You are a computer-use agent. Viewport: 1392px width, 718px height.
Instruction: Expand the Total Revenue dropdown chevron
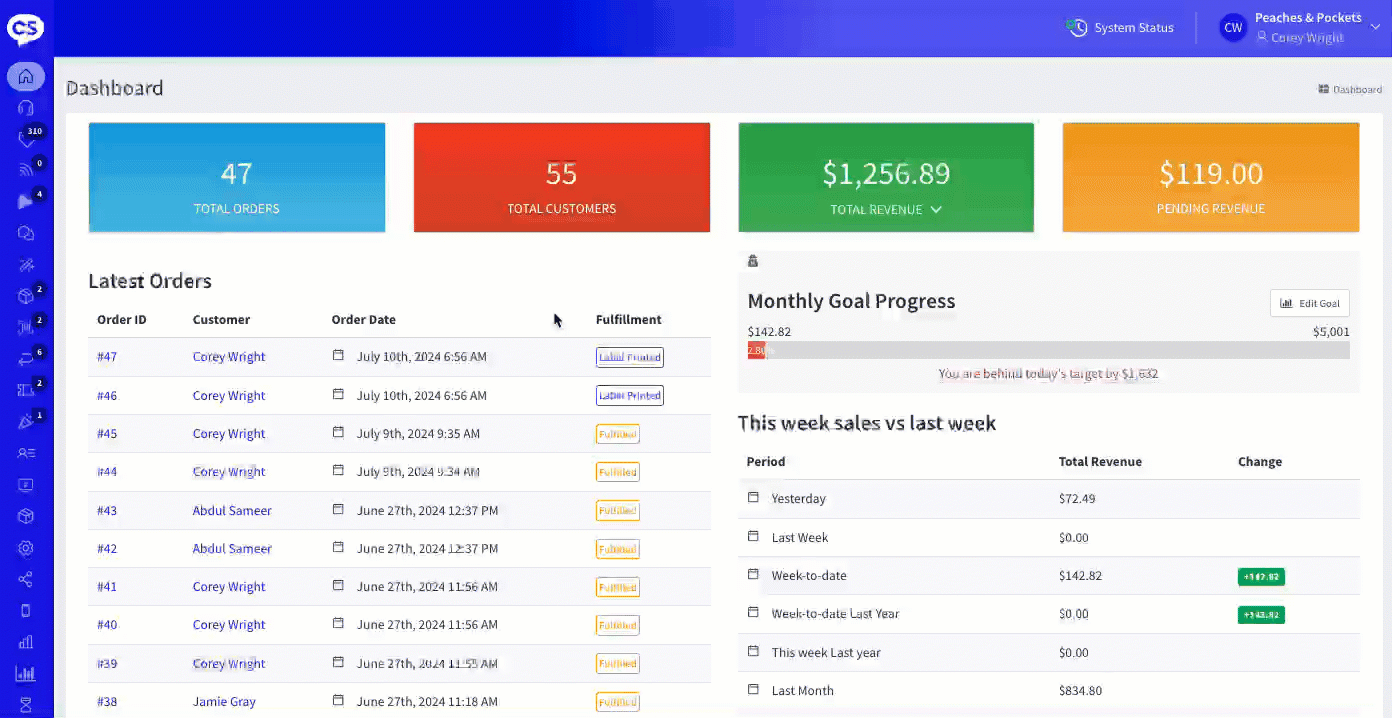tap(936, 210)
